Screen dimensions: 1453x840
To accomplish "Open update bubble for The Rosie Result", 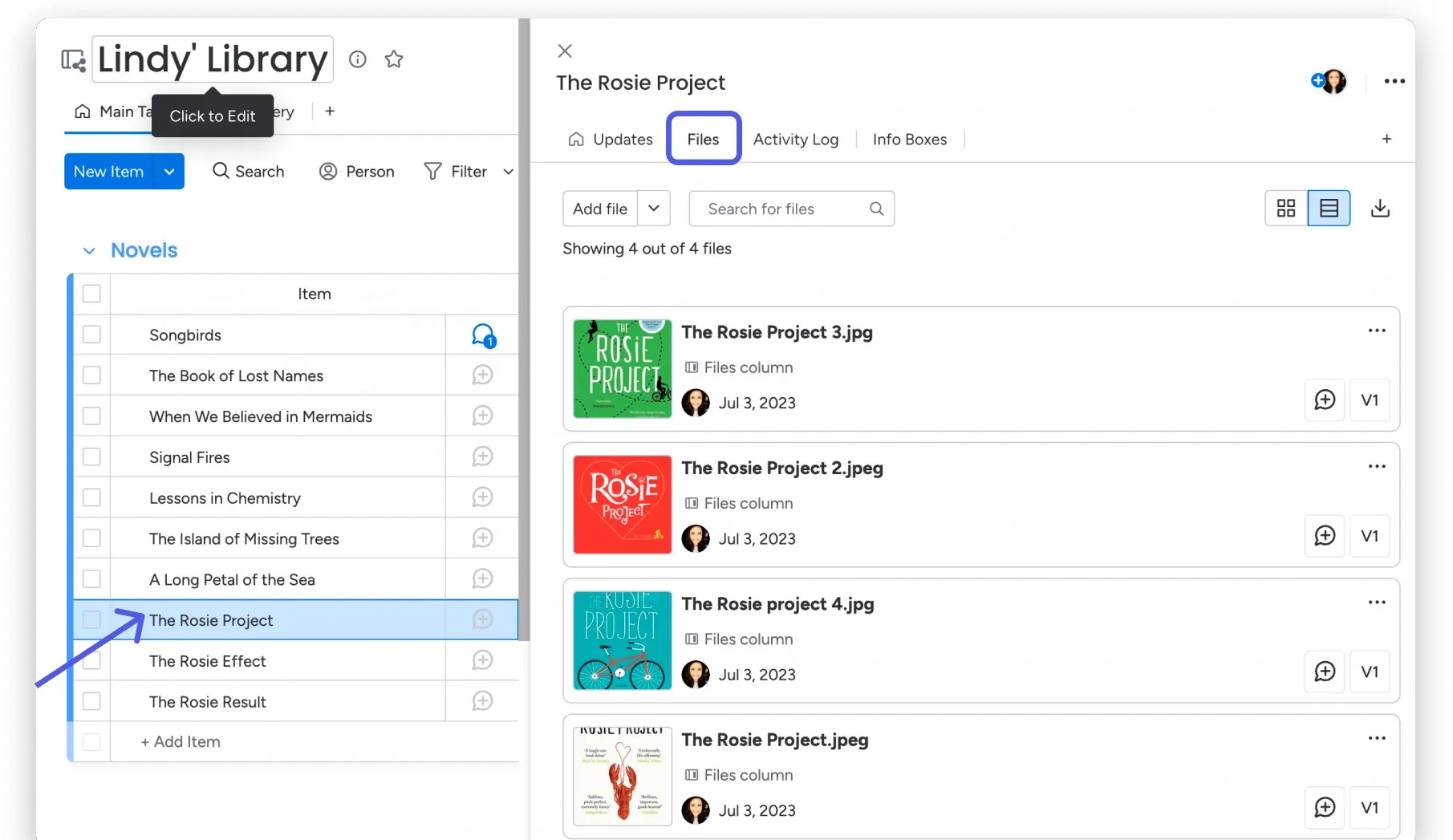I will coord(482,702).
